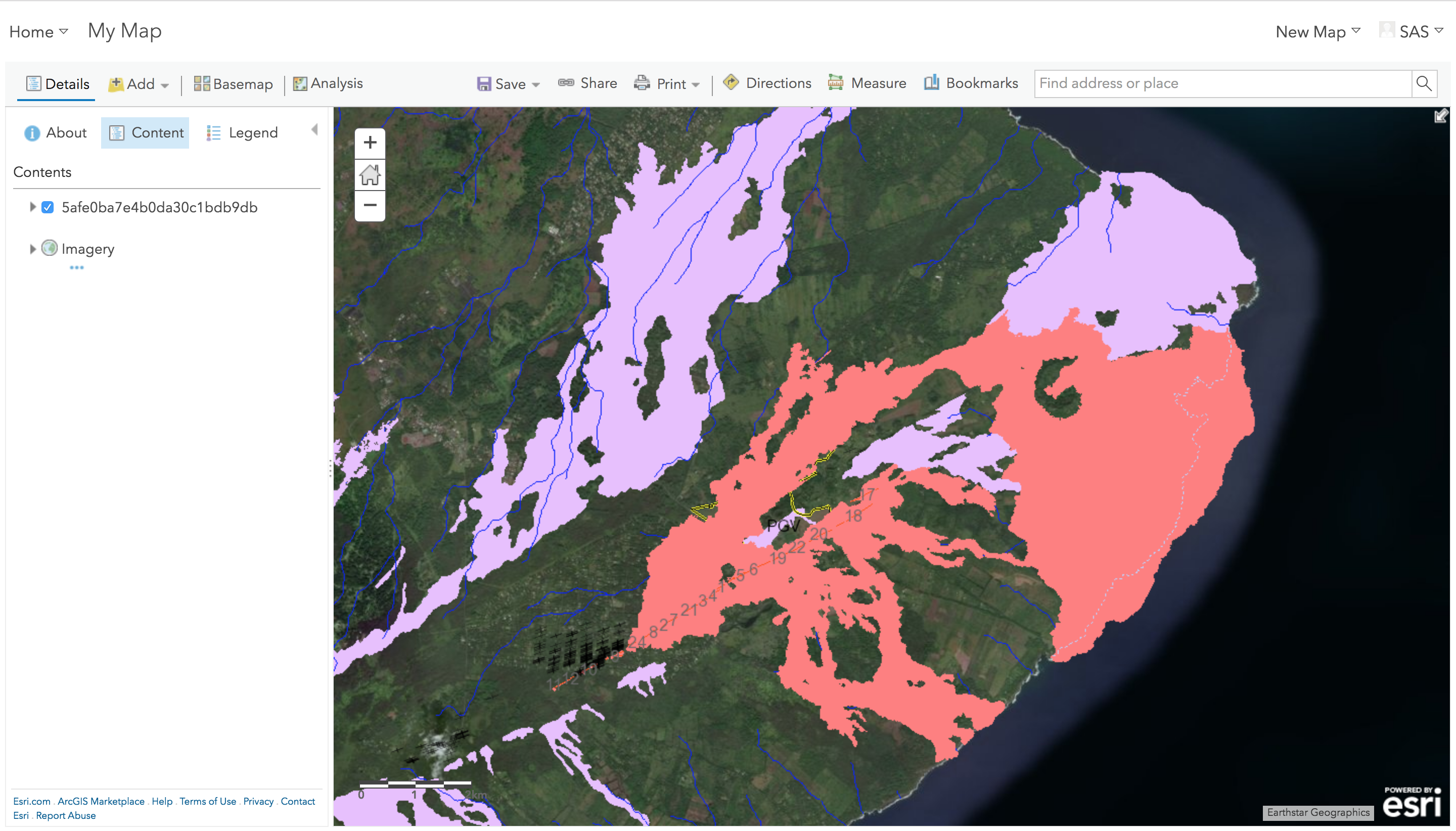Return to default extent with Home button

coord(370,175)
